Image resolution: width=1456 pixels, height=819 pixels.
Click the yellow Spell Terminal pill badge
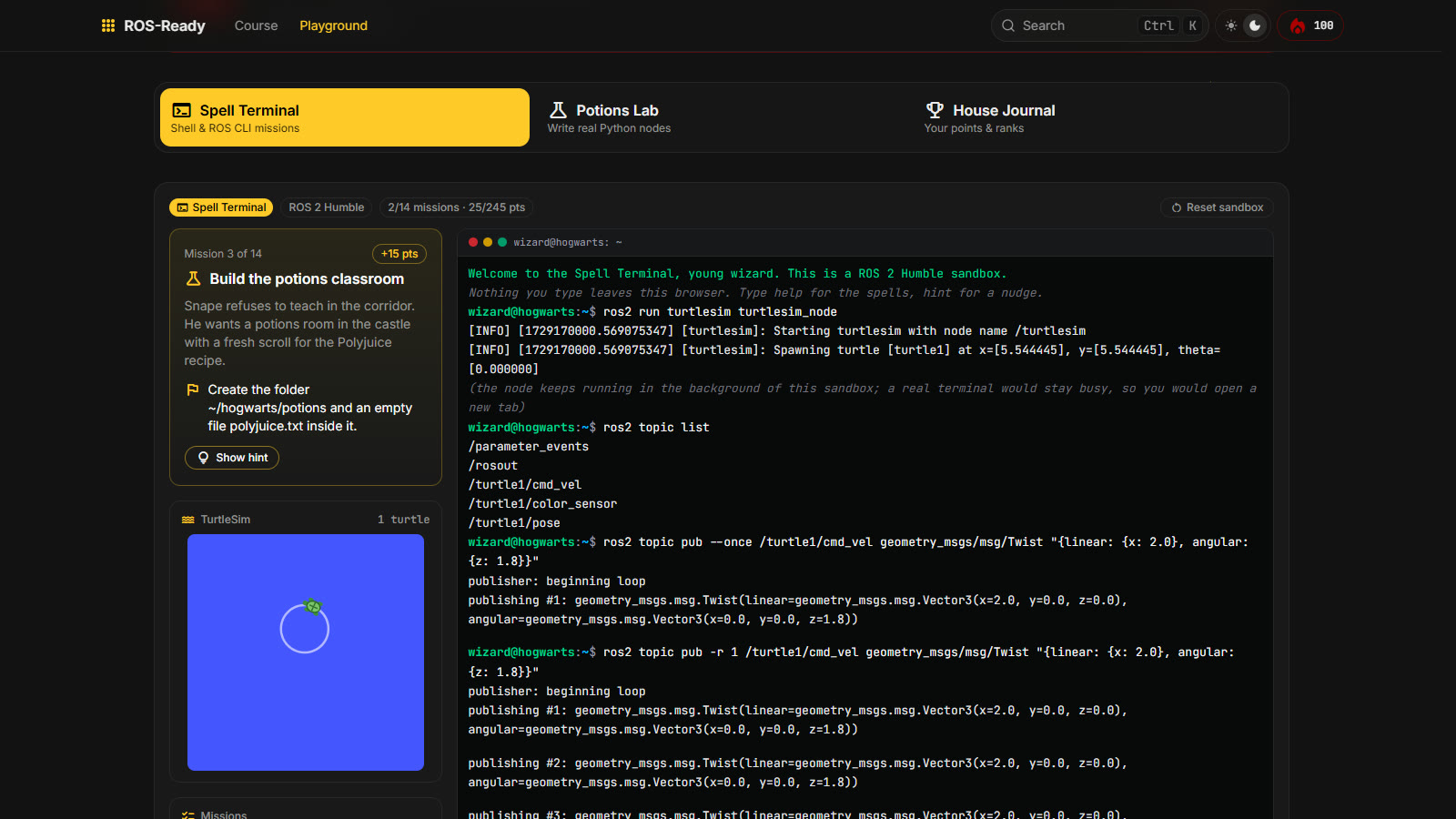(x=221, y=207)
